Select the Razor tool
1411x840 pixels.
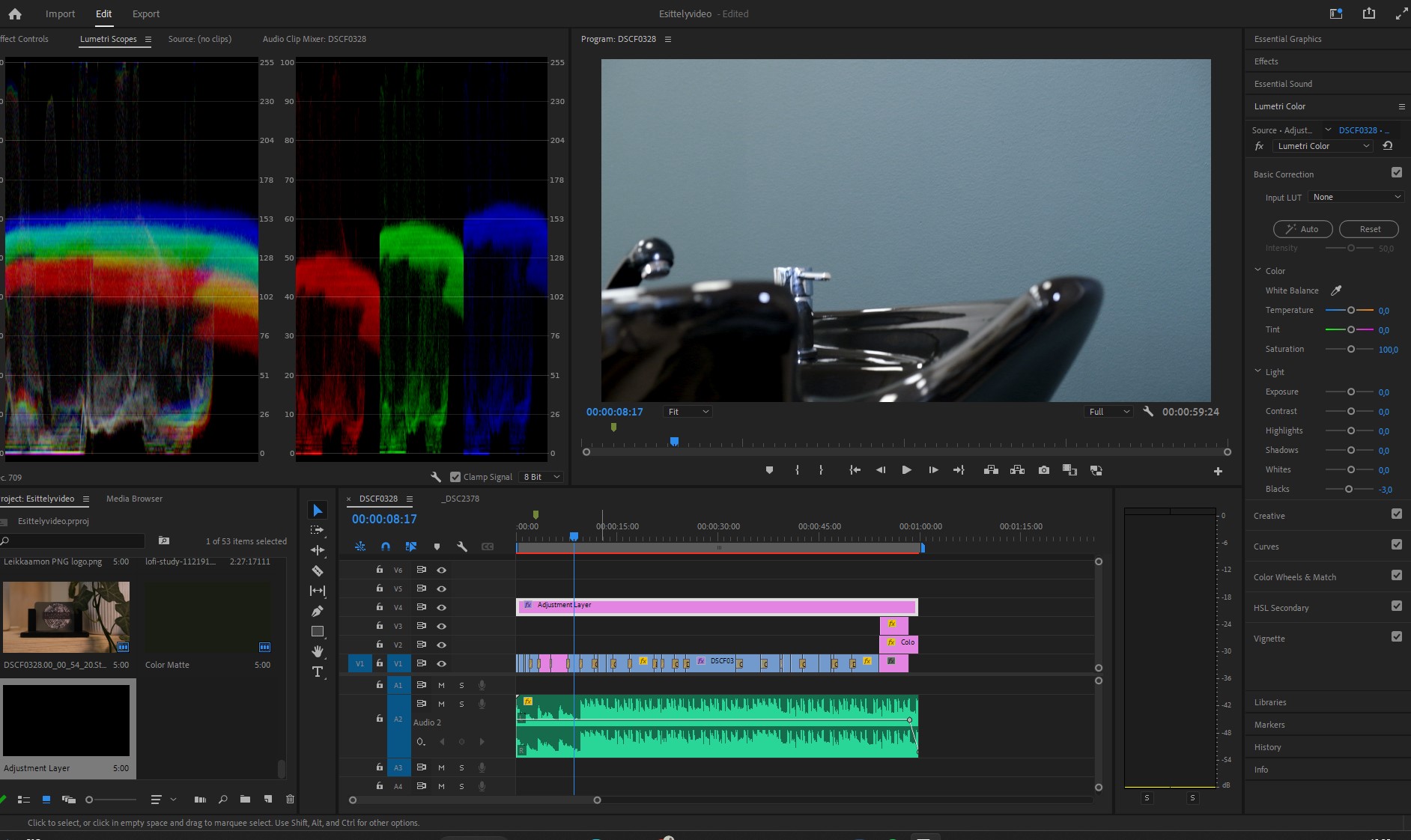point(318,570)
